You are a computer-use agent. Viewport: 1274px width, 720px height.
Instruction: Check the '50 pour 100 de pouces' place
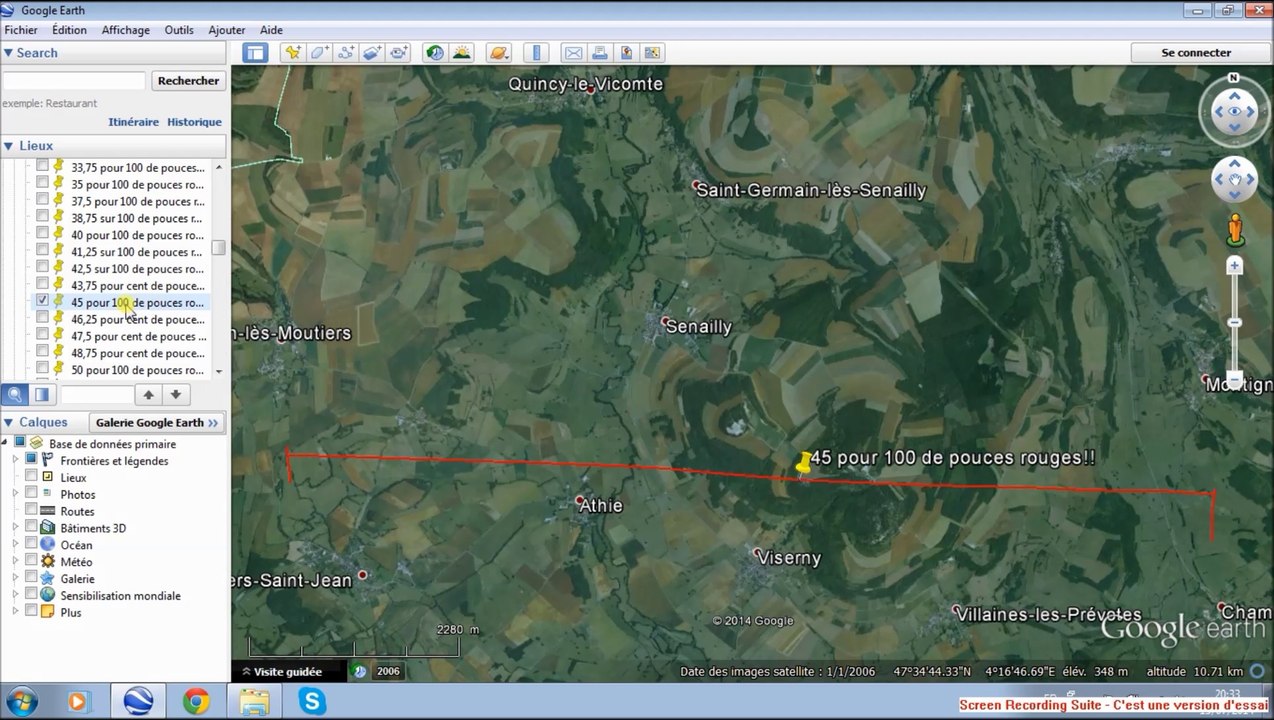42,368
